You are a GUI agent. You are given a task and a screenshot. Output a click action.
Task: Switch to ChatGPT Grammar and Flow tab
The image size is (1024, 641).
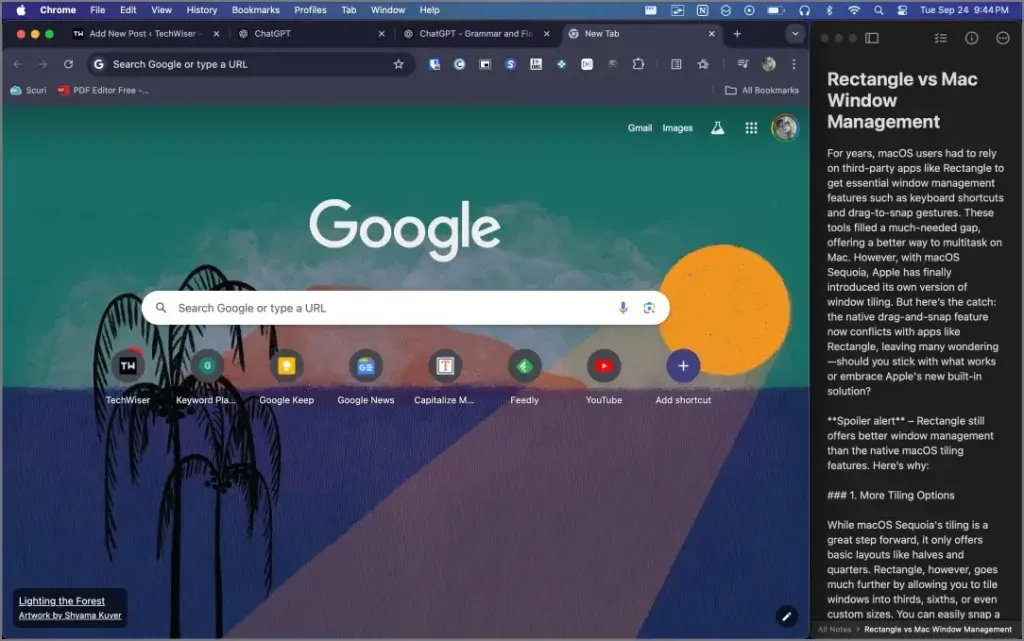(475, 33)
